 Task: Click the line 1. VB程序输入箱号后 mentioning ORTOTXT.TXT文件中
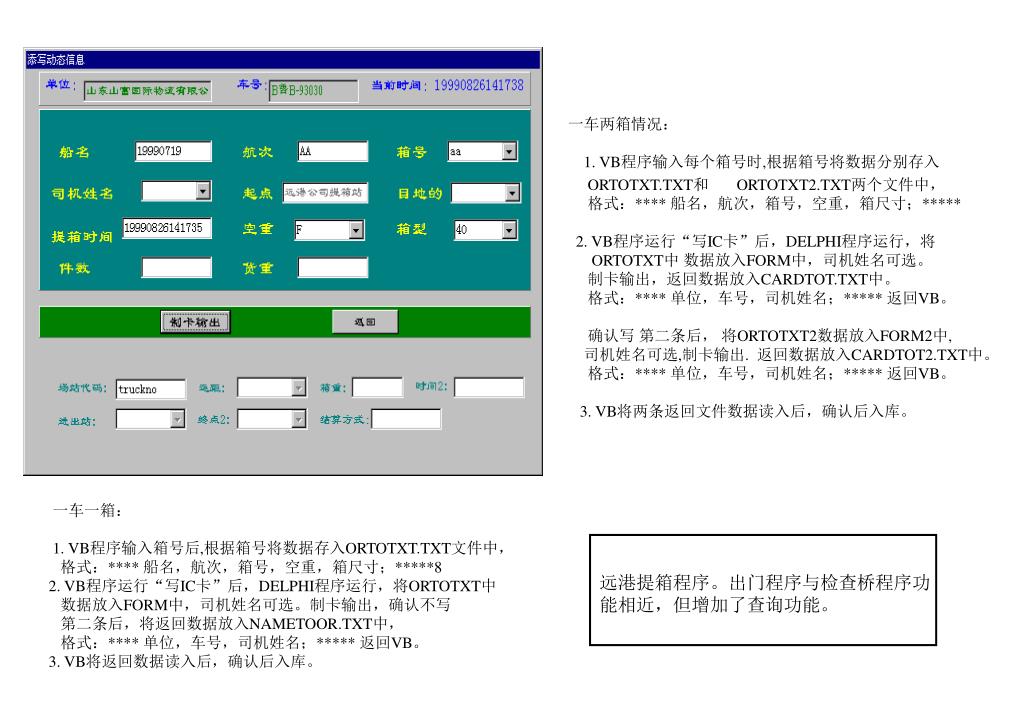click(x=279, y=548)
